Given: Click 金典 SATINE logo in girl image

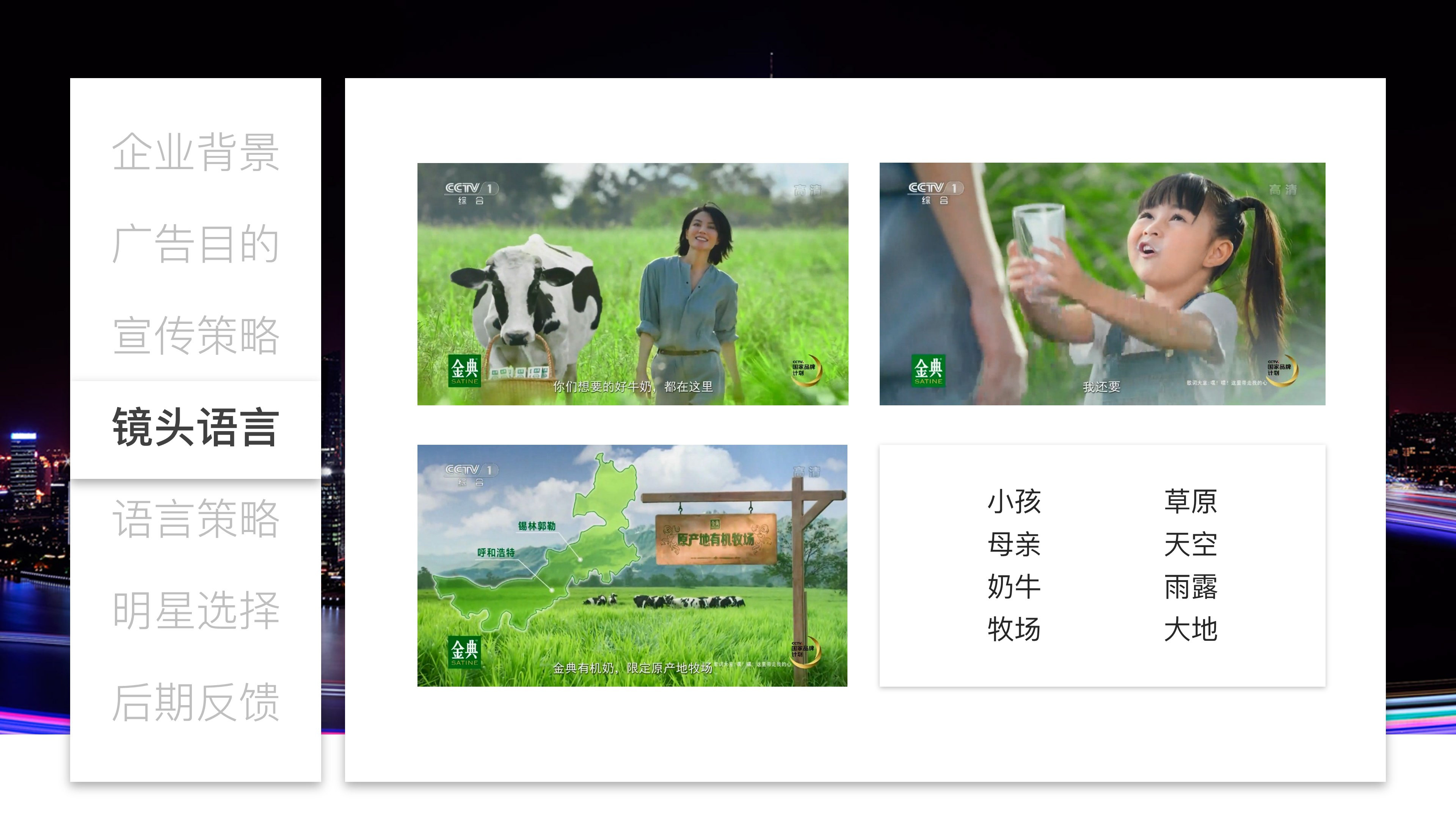Looking at the screenshot, I should (928, 371).
